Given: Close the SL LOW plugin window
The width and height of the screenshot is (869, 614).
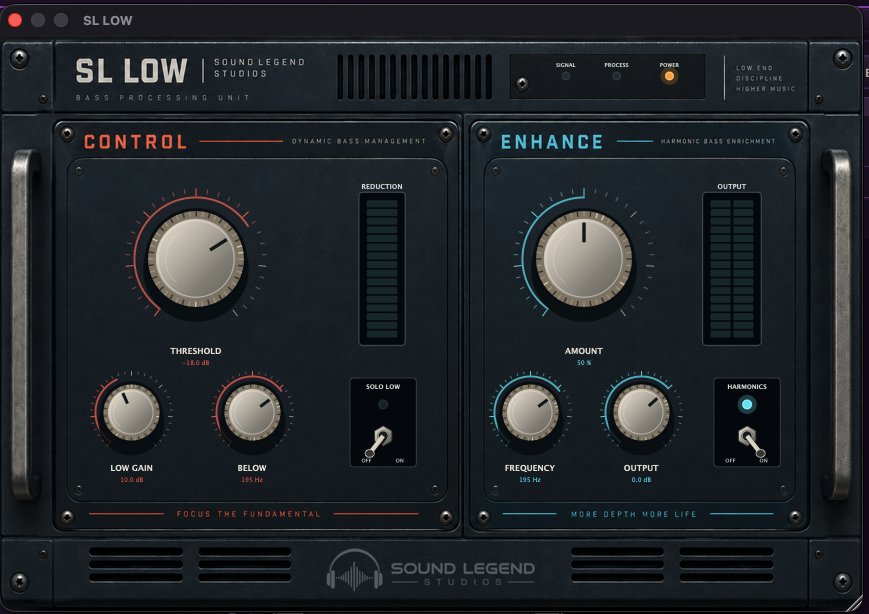Looking at the screenshot, I should [x=15, y=21].
